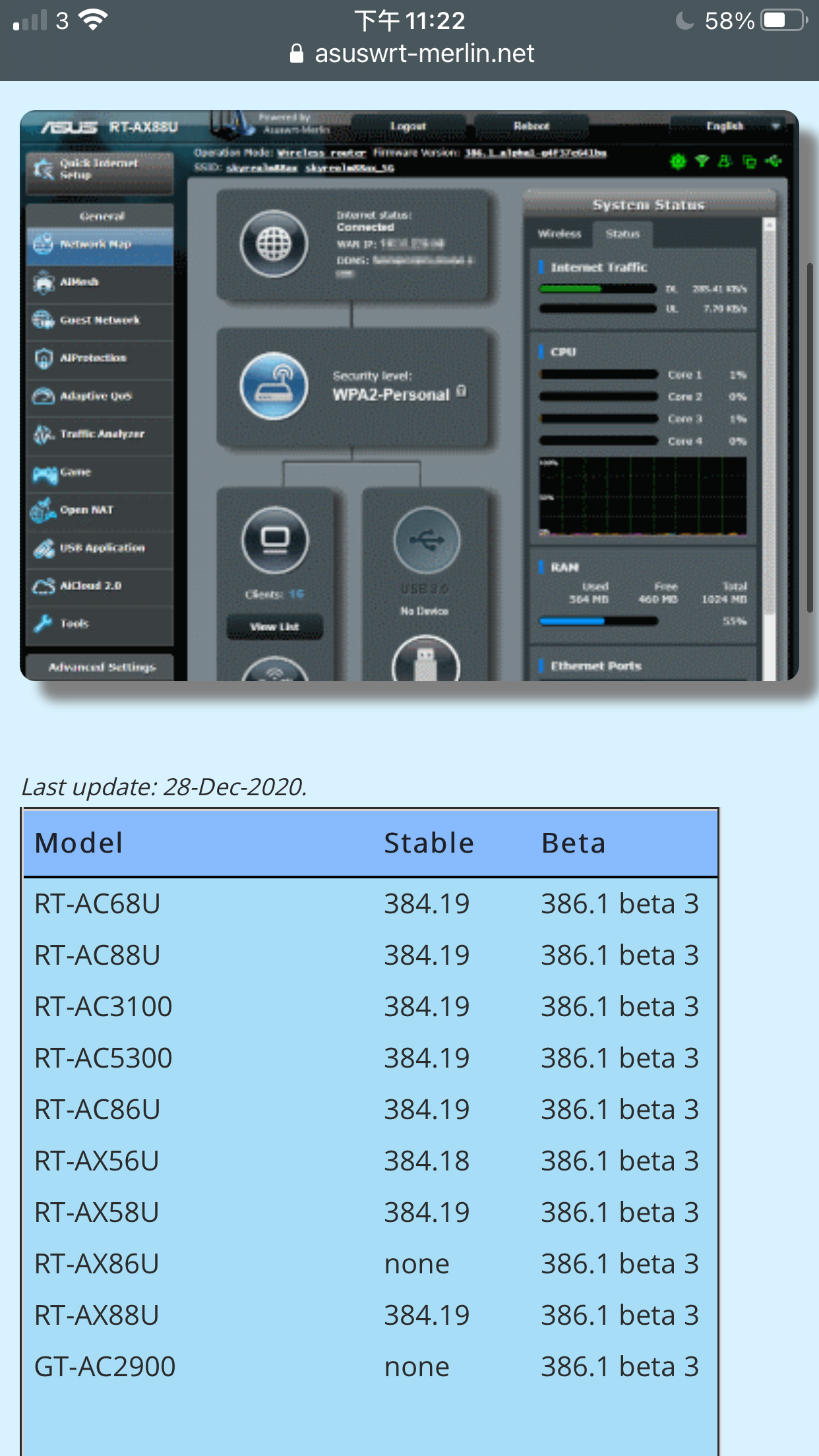Switch to the Wireless tab in System Status
819x1456 pixels.
[x=559, y=234]
